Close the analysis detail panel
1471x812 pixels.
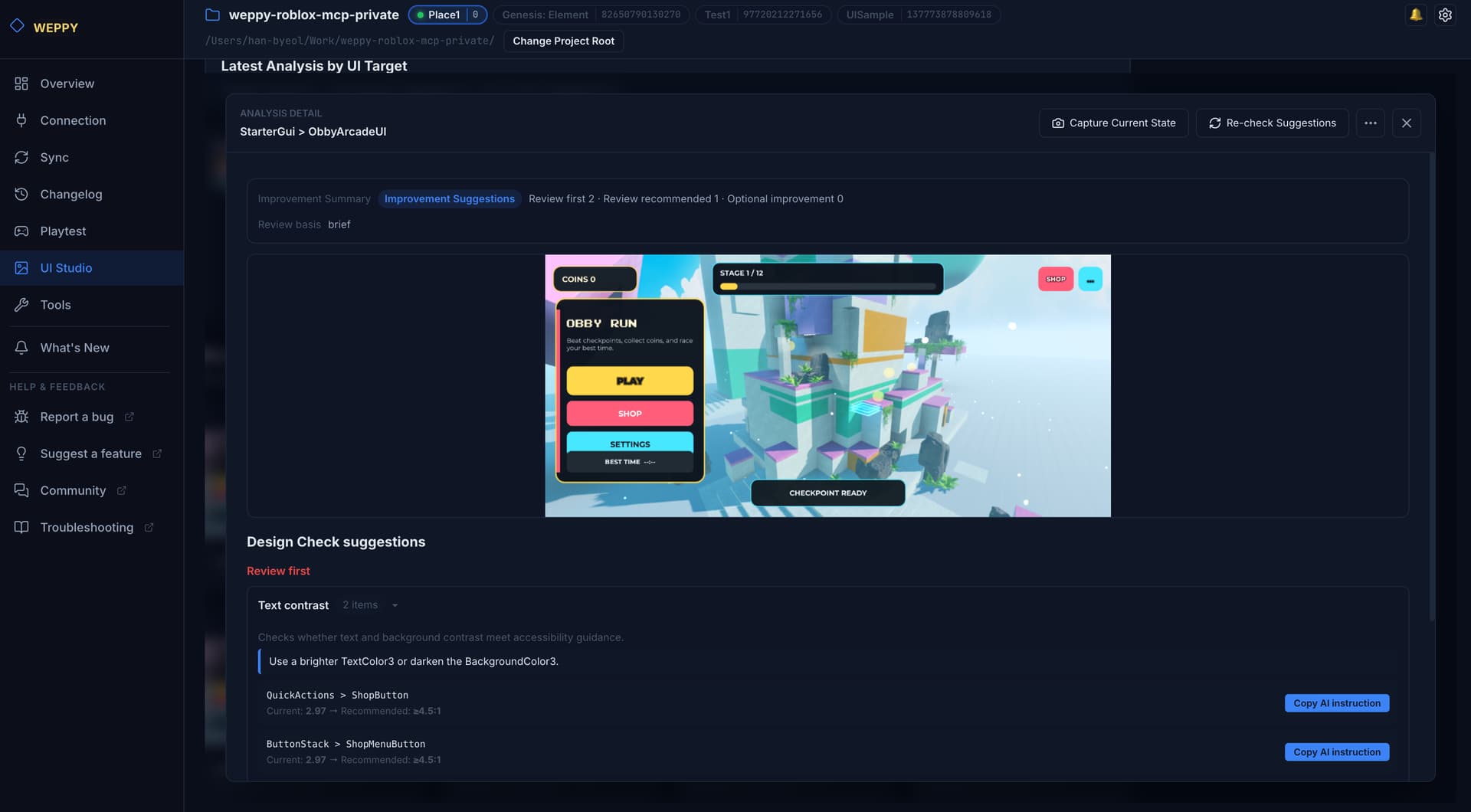(x=1406, y=123)
